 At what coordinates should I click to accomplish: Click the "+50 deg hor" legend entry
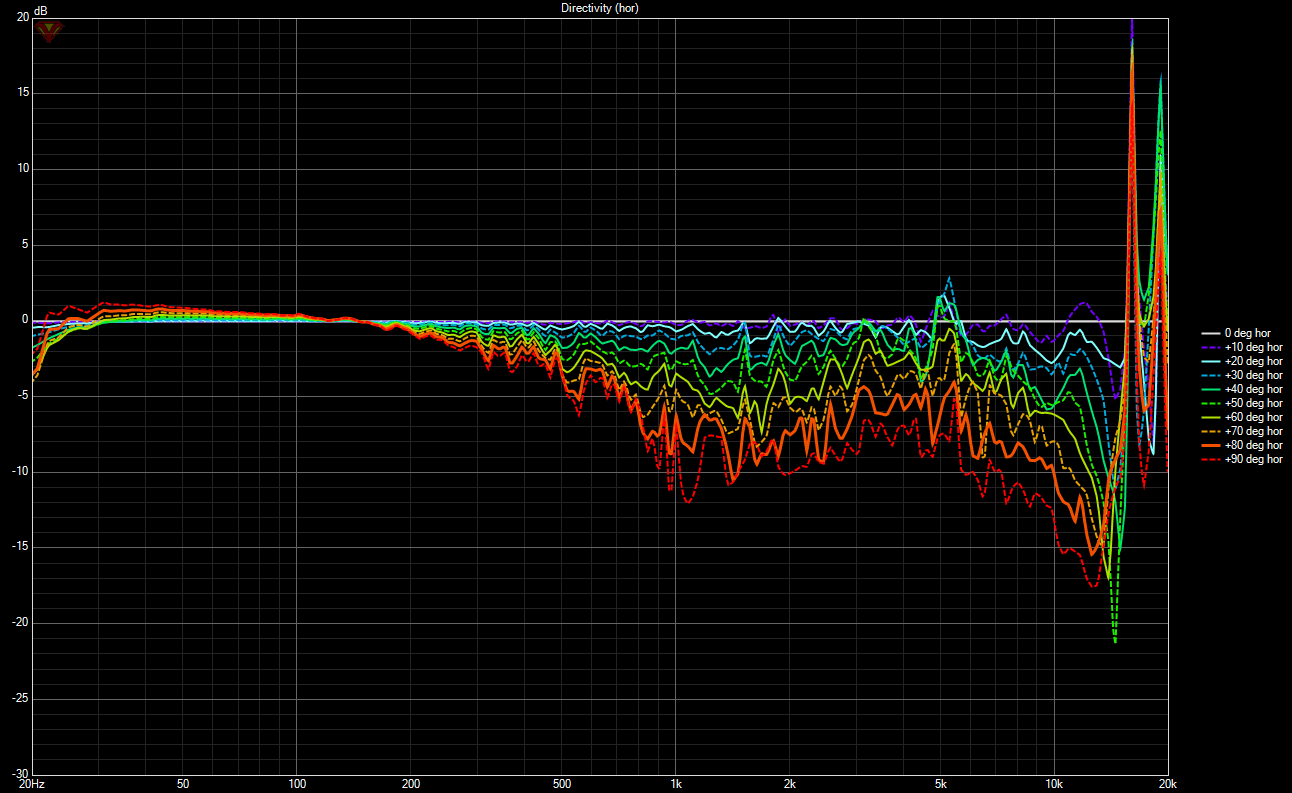(1241, 403)
